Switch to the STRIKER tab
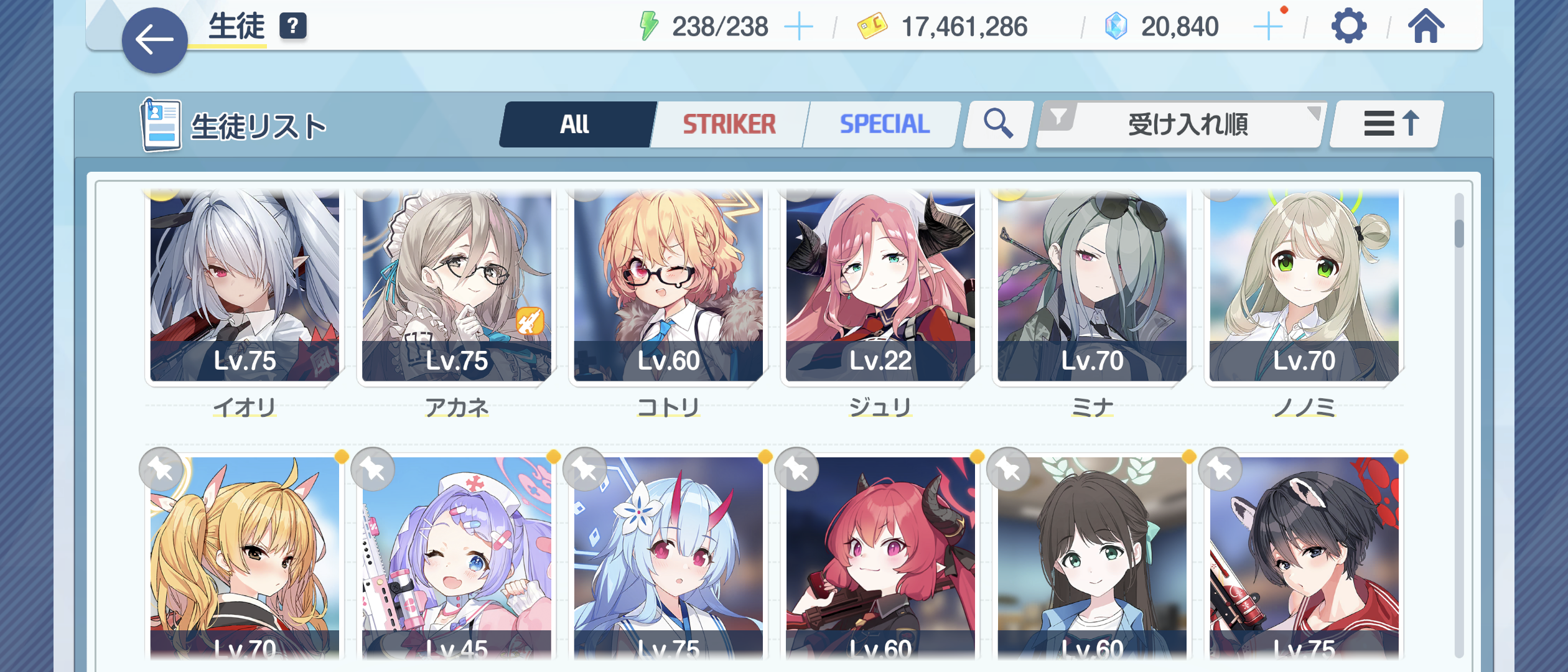The height and width of the screenshot is (672, 1568). pyautogui.click(x=729, y=124)
